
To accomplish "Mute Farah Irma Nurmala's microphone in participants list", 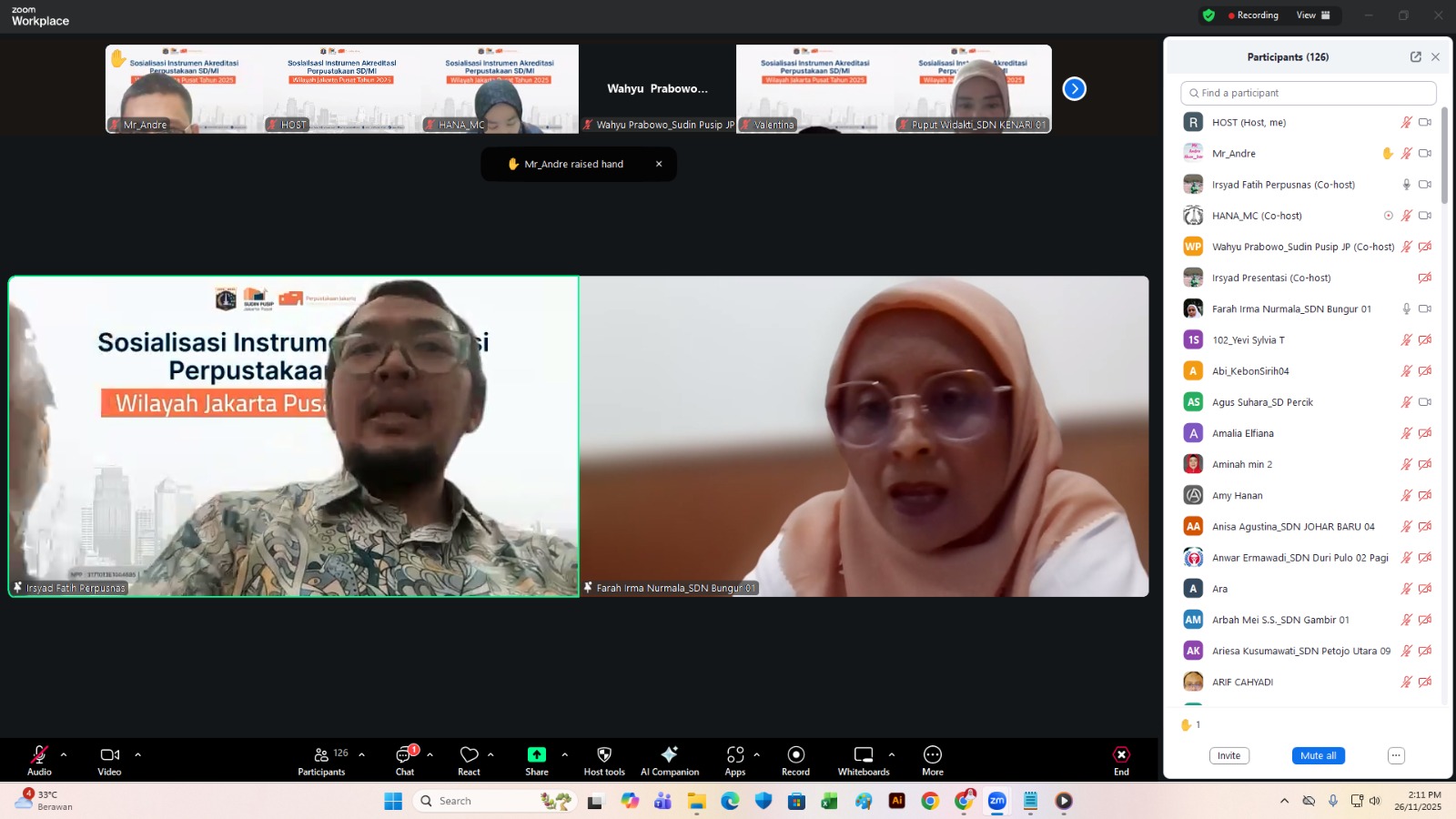I will [1406, 308].
